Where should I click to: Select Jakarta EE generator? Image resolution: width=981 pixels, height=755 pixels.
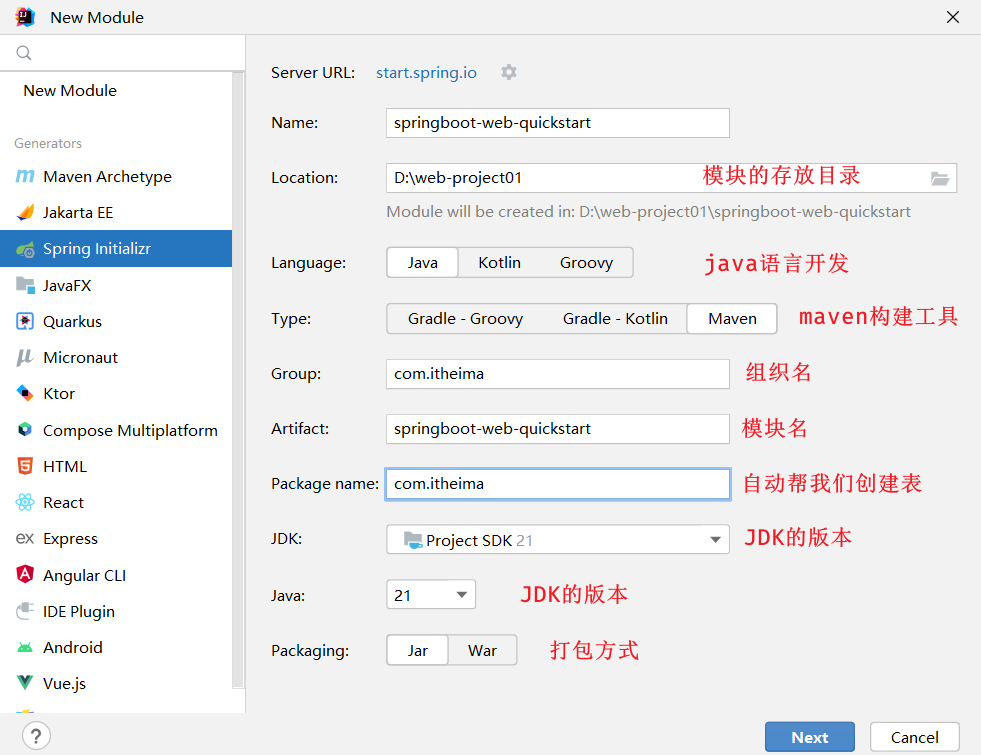116,213
